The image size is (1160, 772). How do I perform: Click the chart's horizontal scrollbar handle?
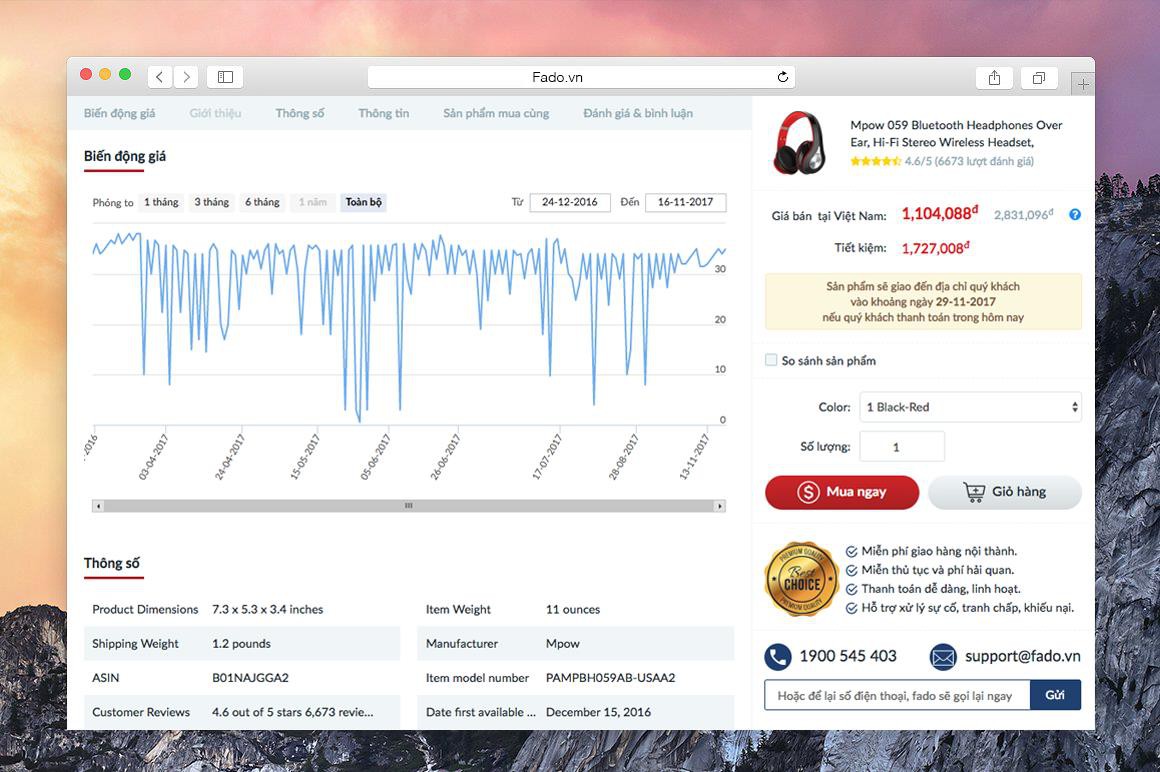pyautogui.click(x=408, y=506)
